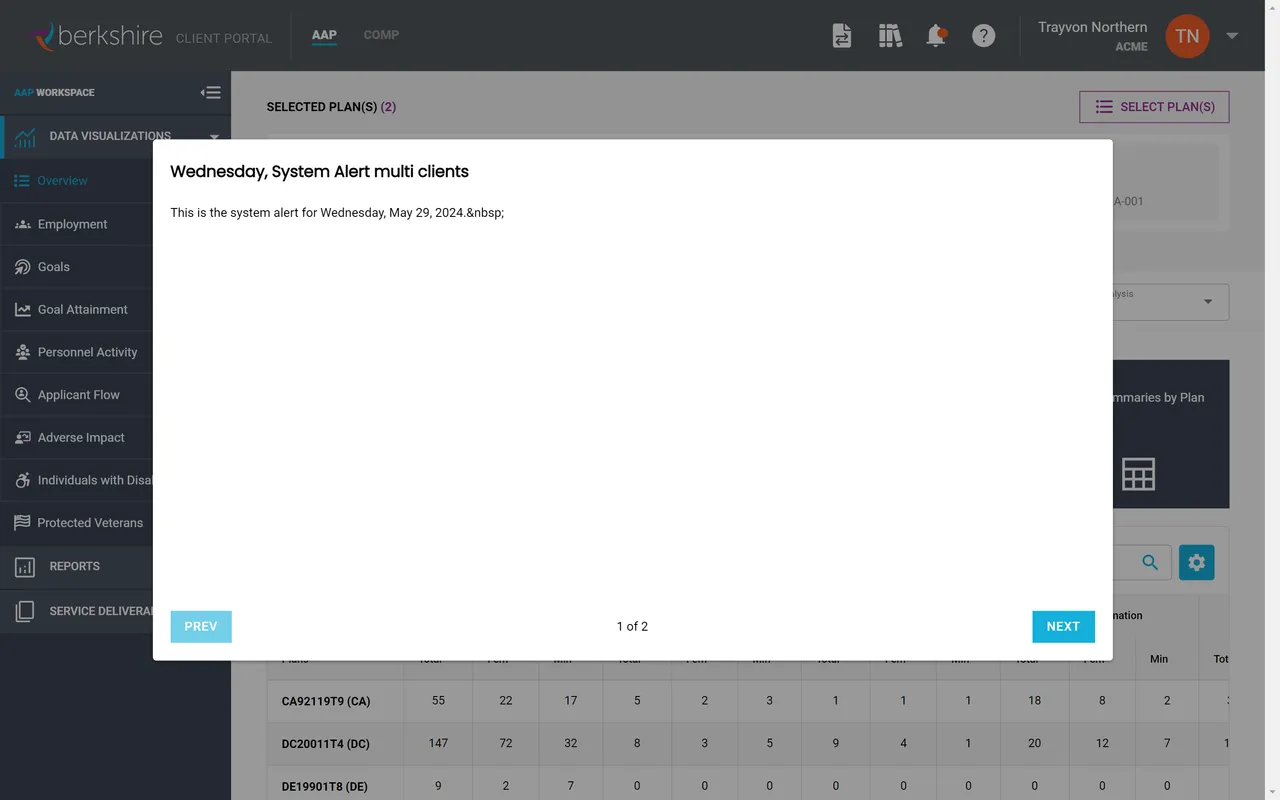Image resolution: width=1280 pixels, height=800 pixels.
Task: Click the library/books icon in the top bar
Action: pos(890,35)
